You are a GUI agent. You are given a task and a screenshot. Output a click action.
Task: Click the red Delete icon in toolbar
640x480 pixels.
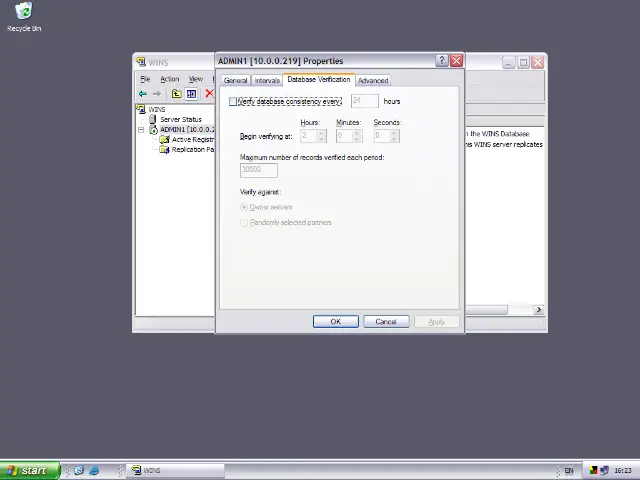(209, 94)
